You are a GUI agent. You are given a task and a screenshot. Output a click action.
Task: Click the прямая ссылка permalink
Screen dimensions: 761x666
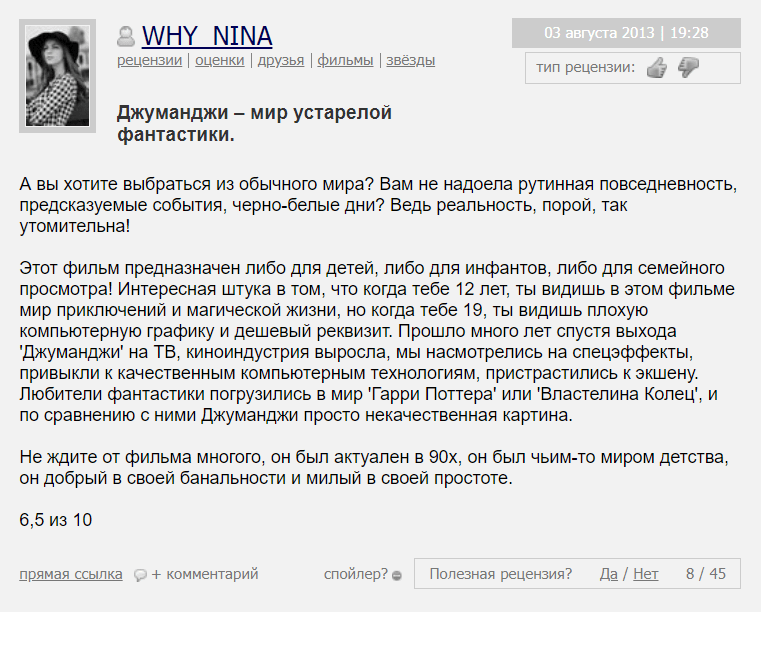(x=71, y=574)
